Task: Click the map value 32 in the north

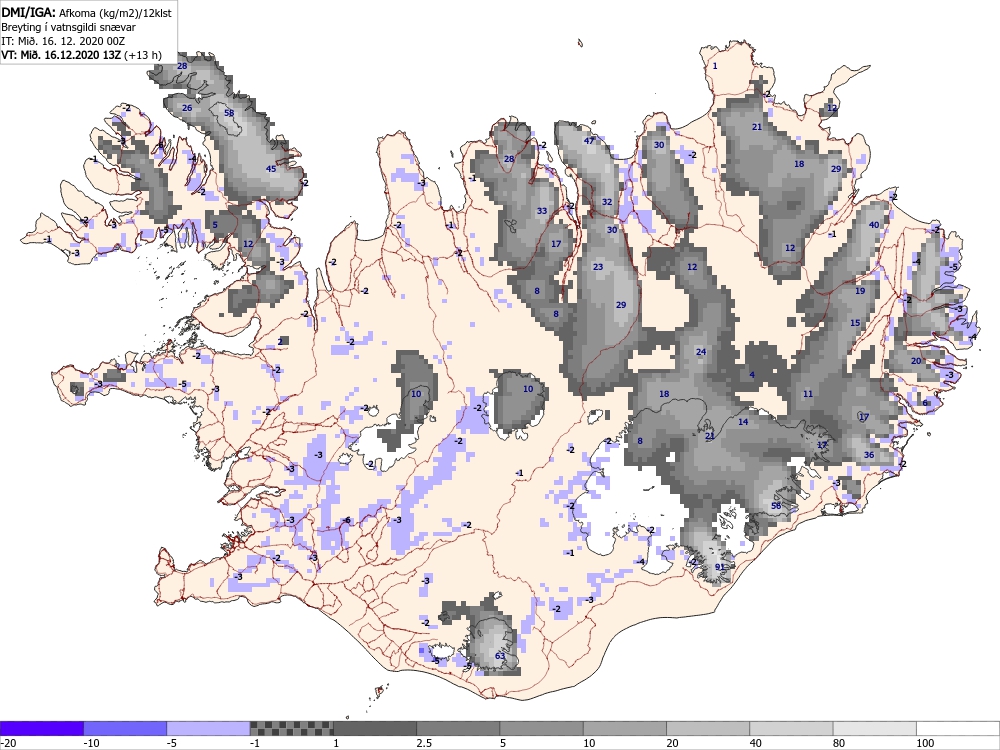Action: (607, 202)
